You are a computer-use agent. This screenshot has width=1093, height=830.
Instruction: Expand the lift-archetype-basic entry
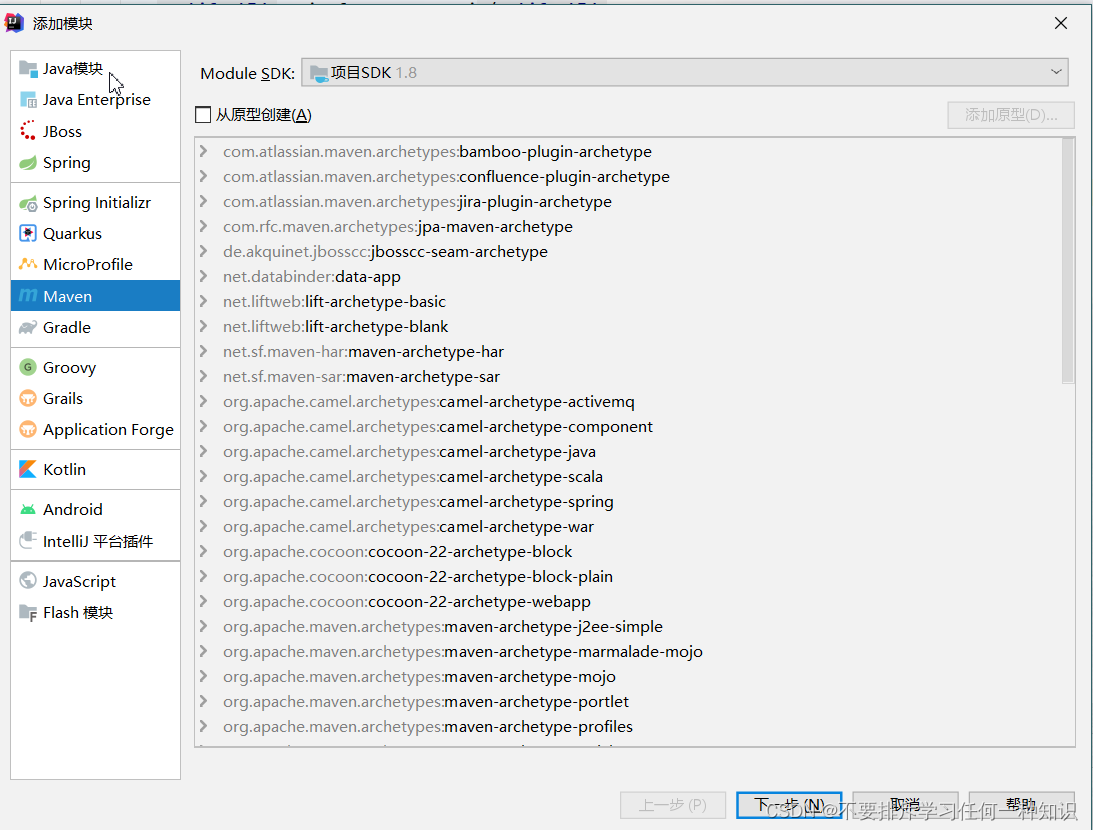coord(203,301)
